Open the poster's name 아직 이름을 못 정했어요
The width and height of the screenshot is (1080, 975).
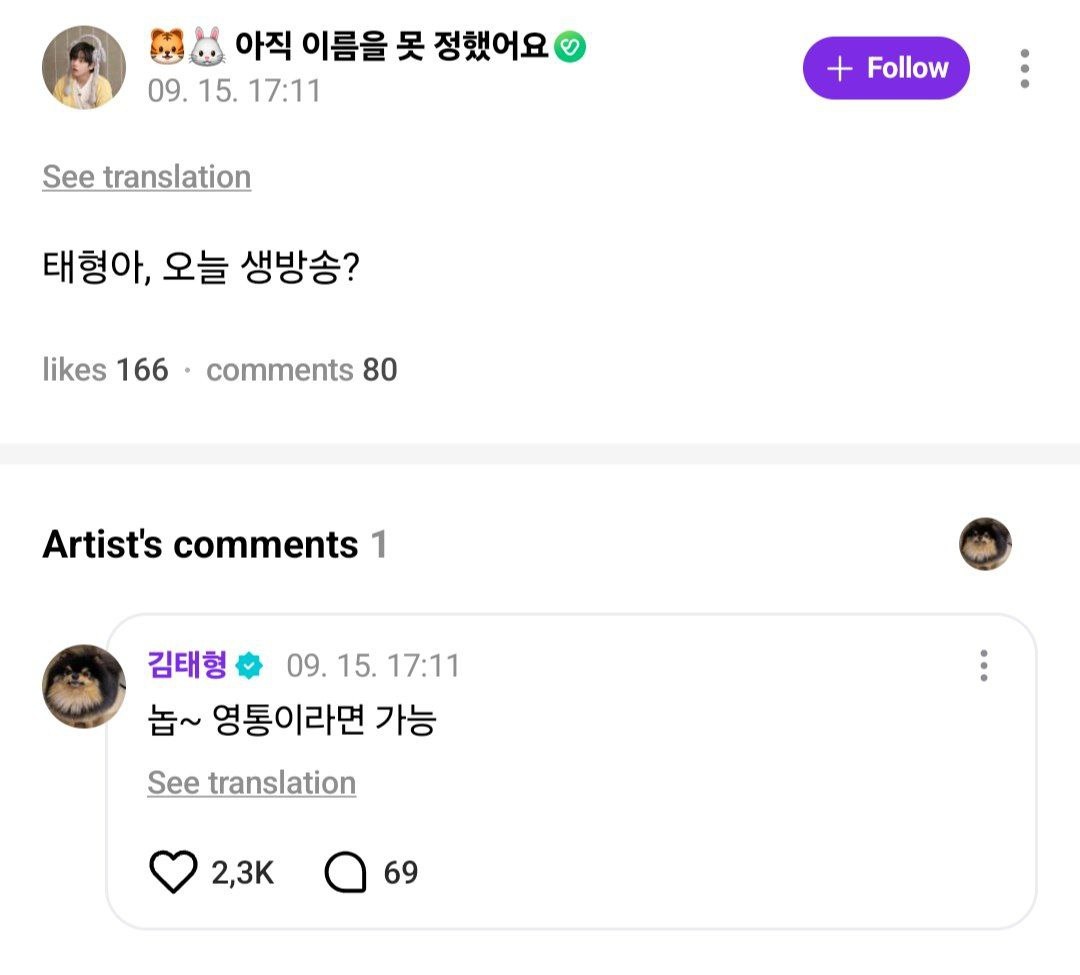392,45
